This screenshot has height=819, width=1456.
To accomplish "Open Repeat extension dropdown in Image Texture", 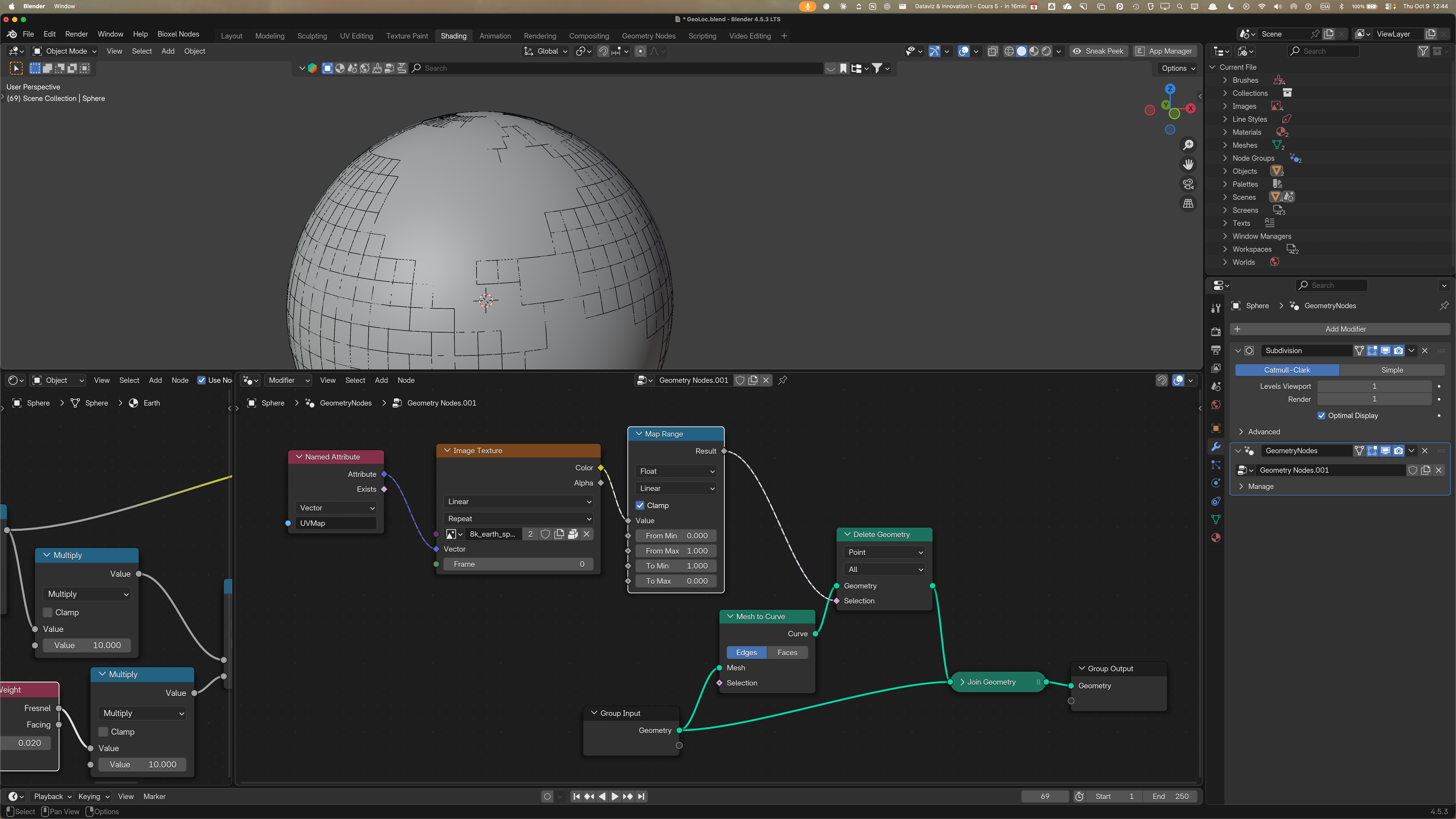I will [x=518, y=519].
